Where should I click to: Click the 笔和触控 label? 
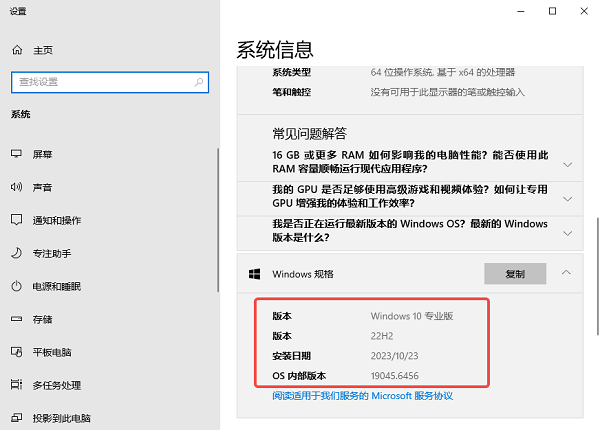pyautogui.click(x=291, y=92)
